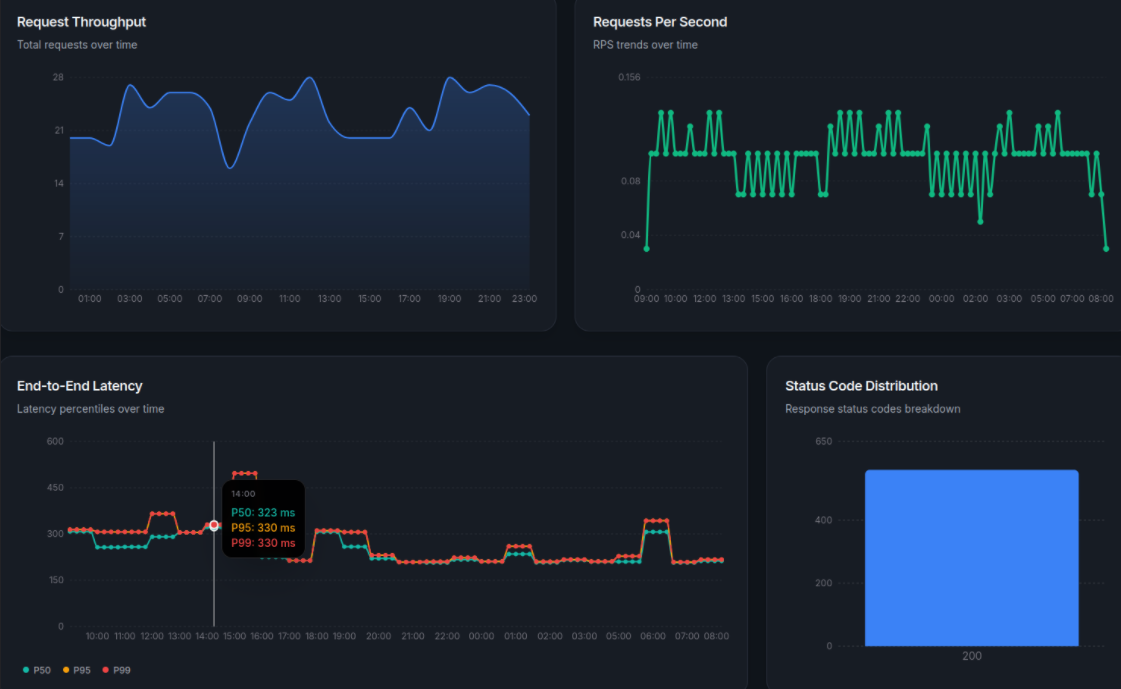The width and height of the screenshot is (1121, 689).
Task: Click the End-to-End Latency chart header
Action: pyautogui.click(x=79, y=385)
